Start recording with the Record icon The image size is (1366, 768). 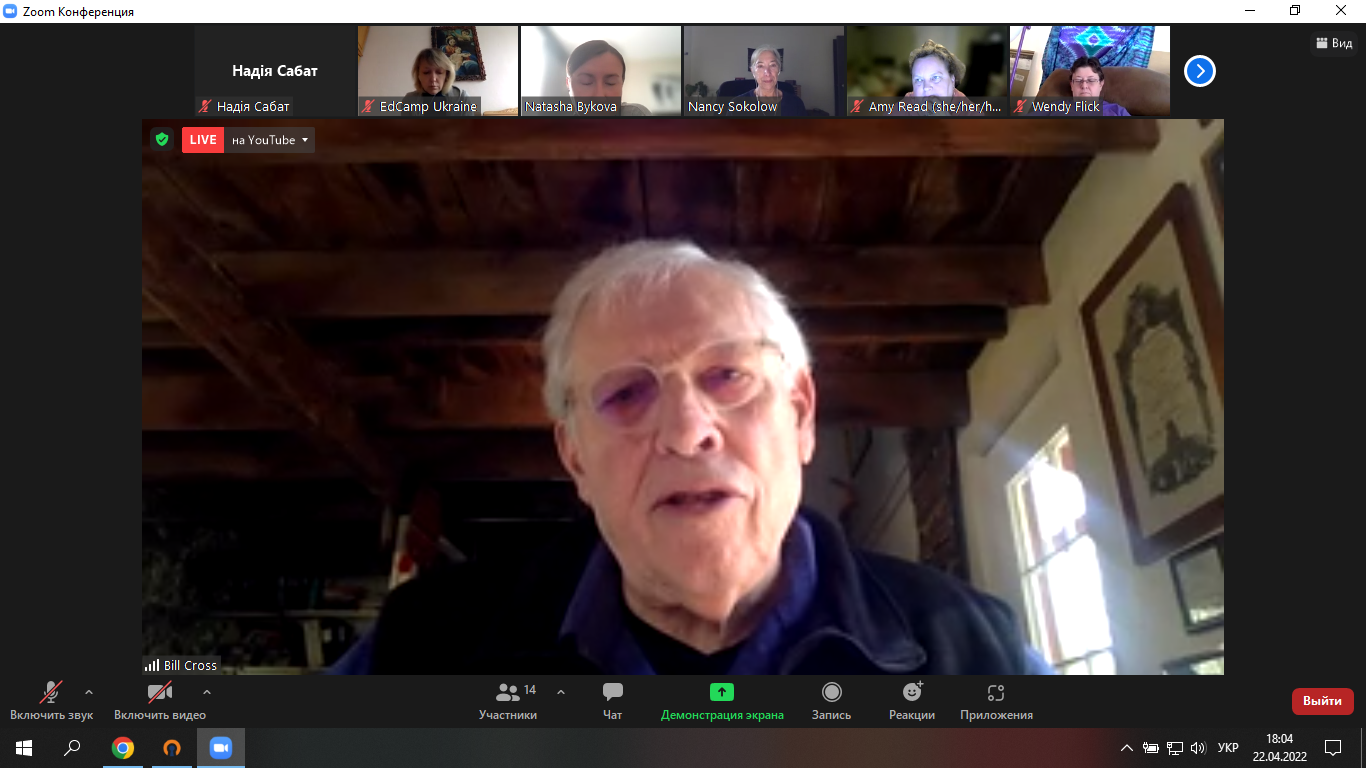pos(831,692)
